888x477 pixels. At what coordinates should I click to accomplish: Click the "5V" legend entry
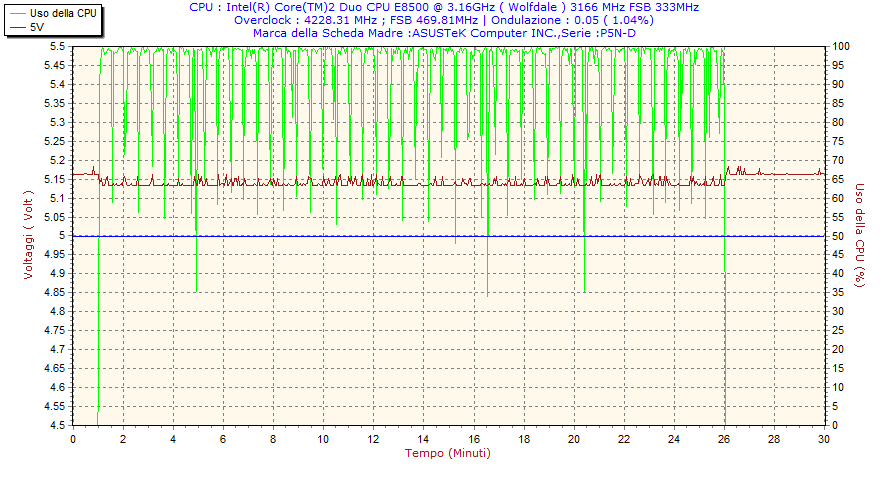click(x=37, y=27)
